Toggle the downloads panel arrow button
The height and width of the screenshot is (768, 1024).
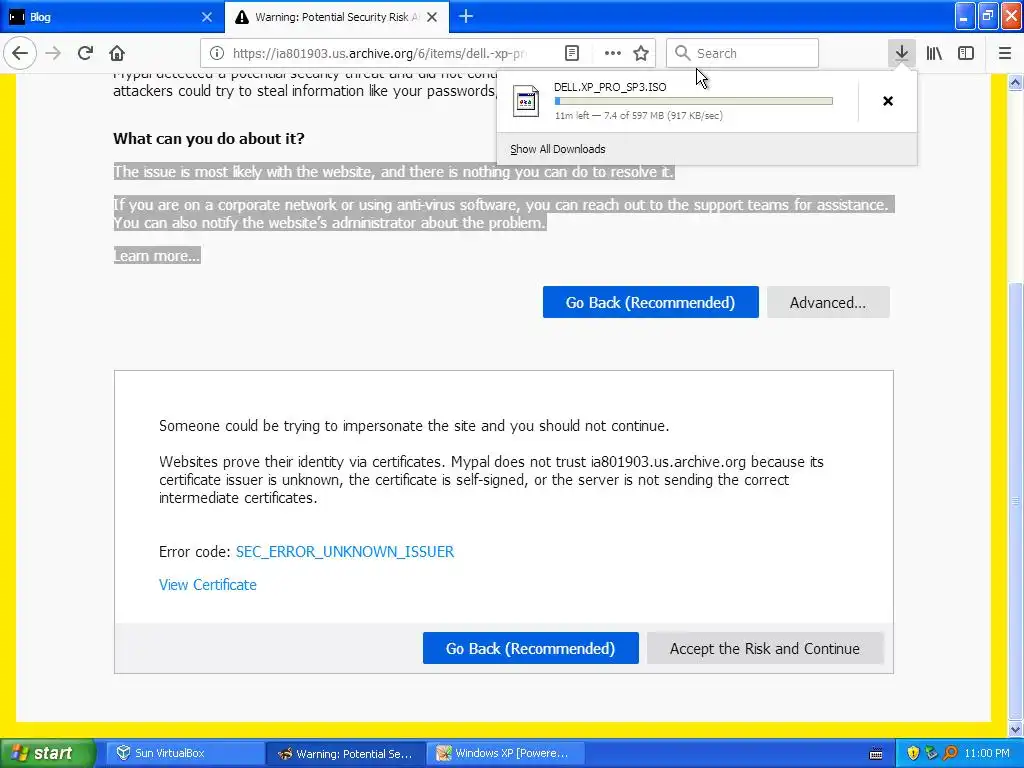(902, 53)
